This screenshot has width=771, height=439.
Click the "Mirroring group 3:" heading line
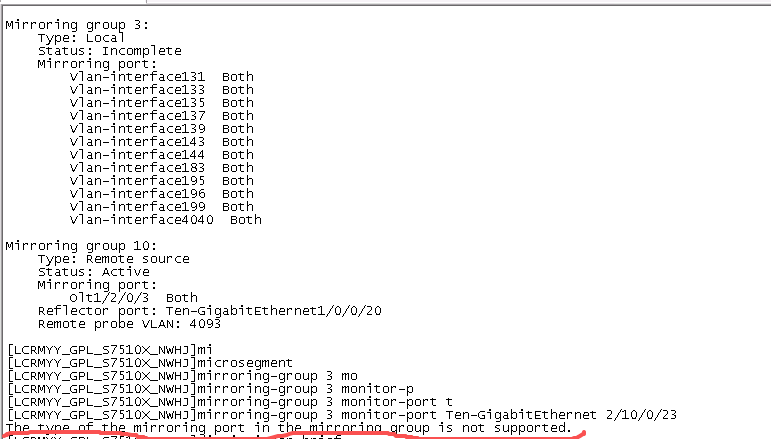[62, 23]
